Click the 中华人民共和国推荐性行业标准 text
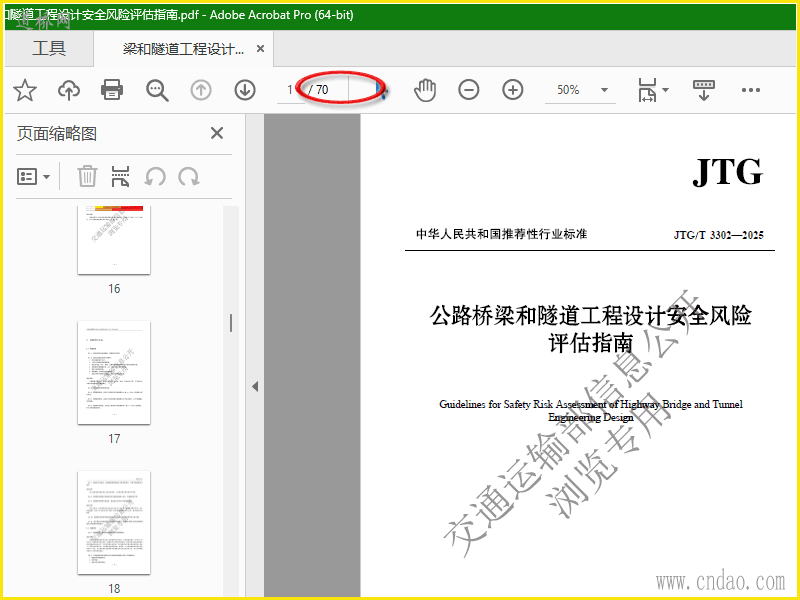800x600 pixels. [x=502, y=234]
